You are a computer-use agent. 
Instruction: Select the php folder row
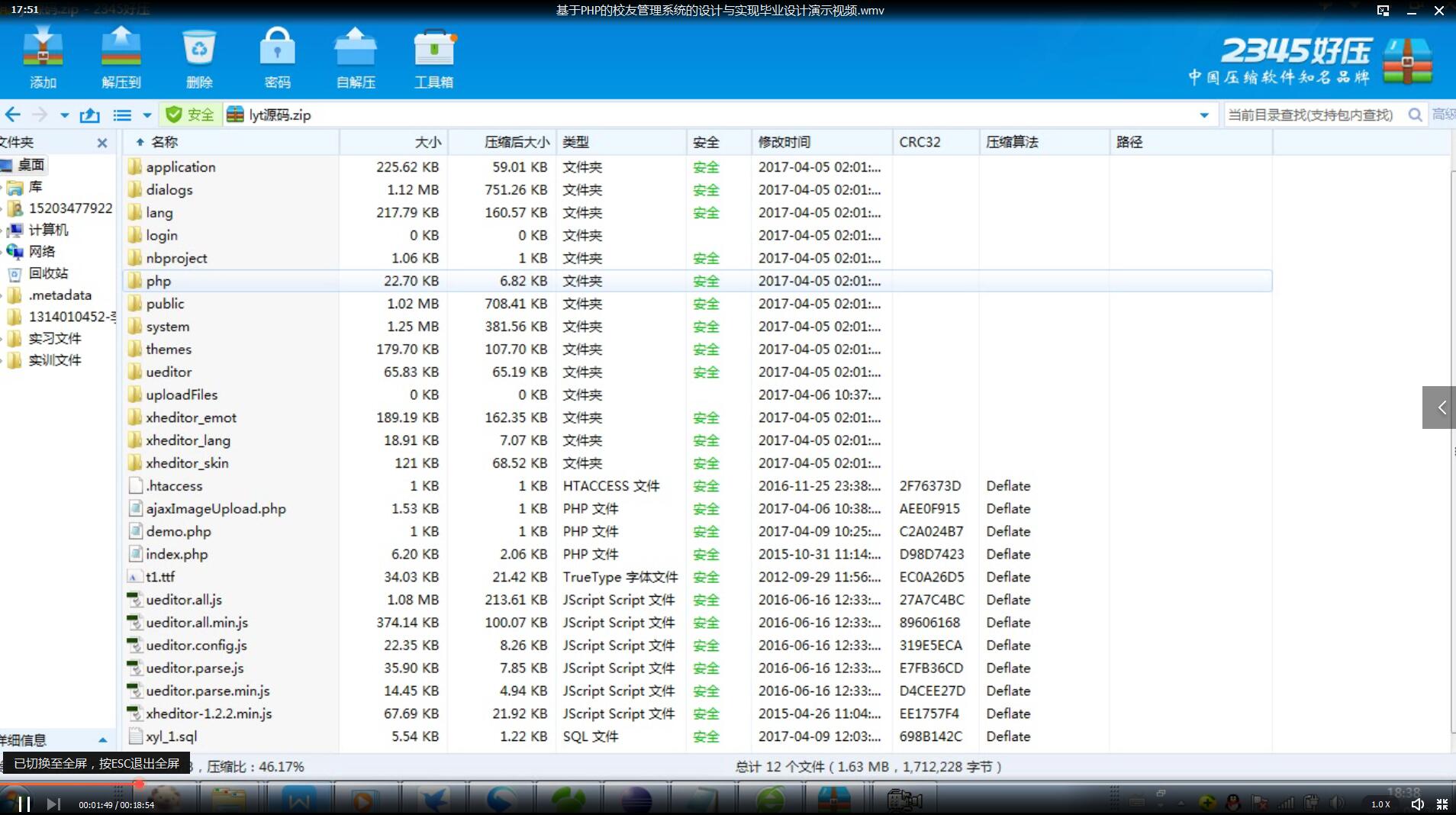697,281
